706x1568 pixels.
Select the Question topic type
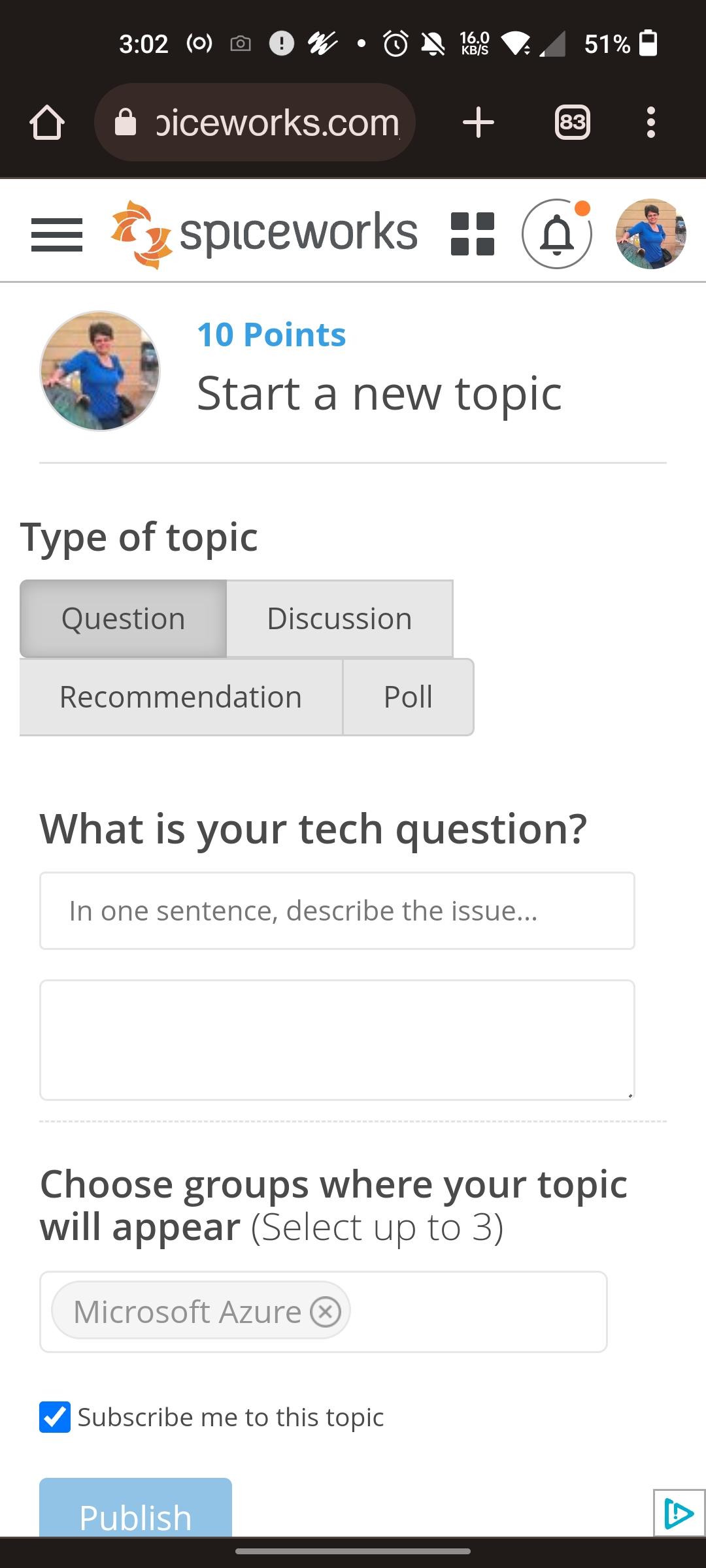(123, 619)
